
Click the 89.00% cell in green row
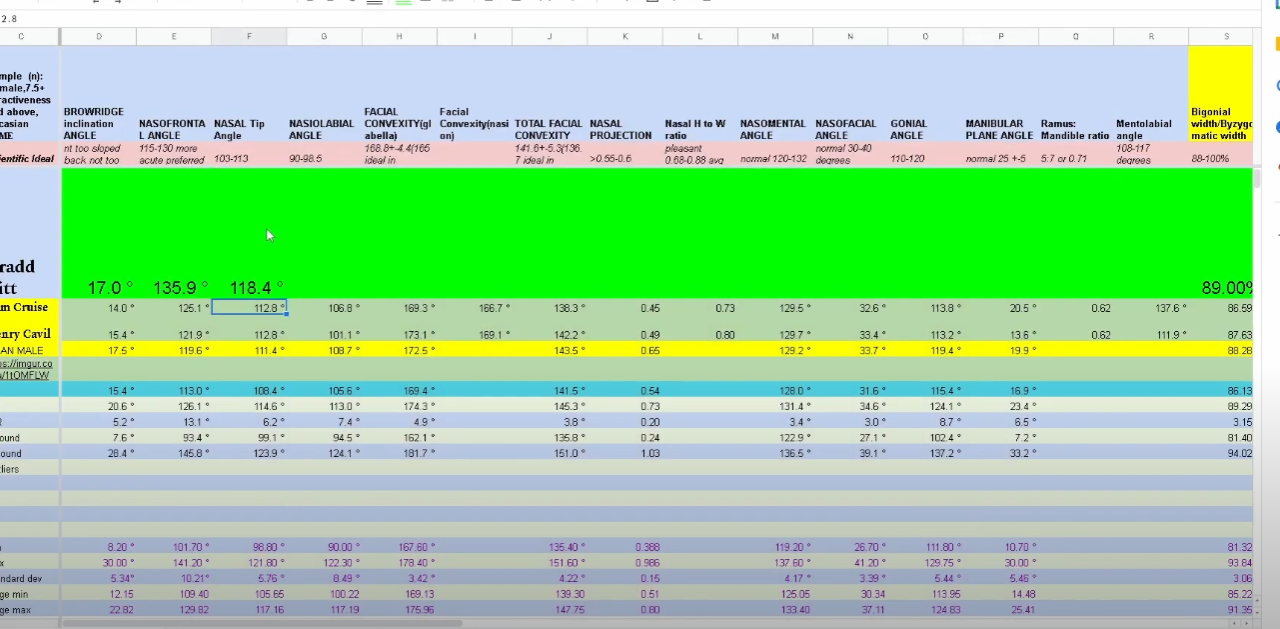pos(1221,232)
